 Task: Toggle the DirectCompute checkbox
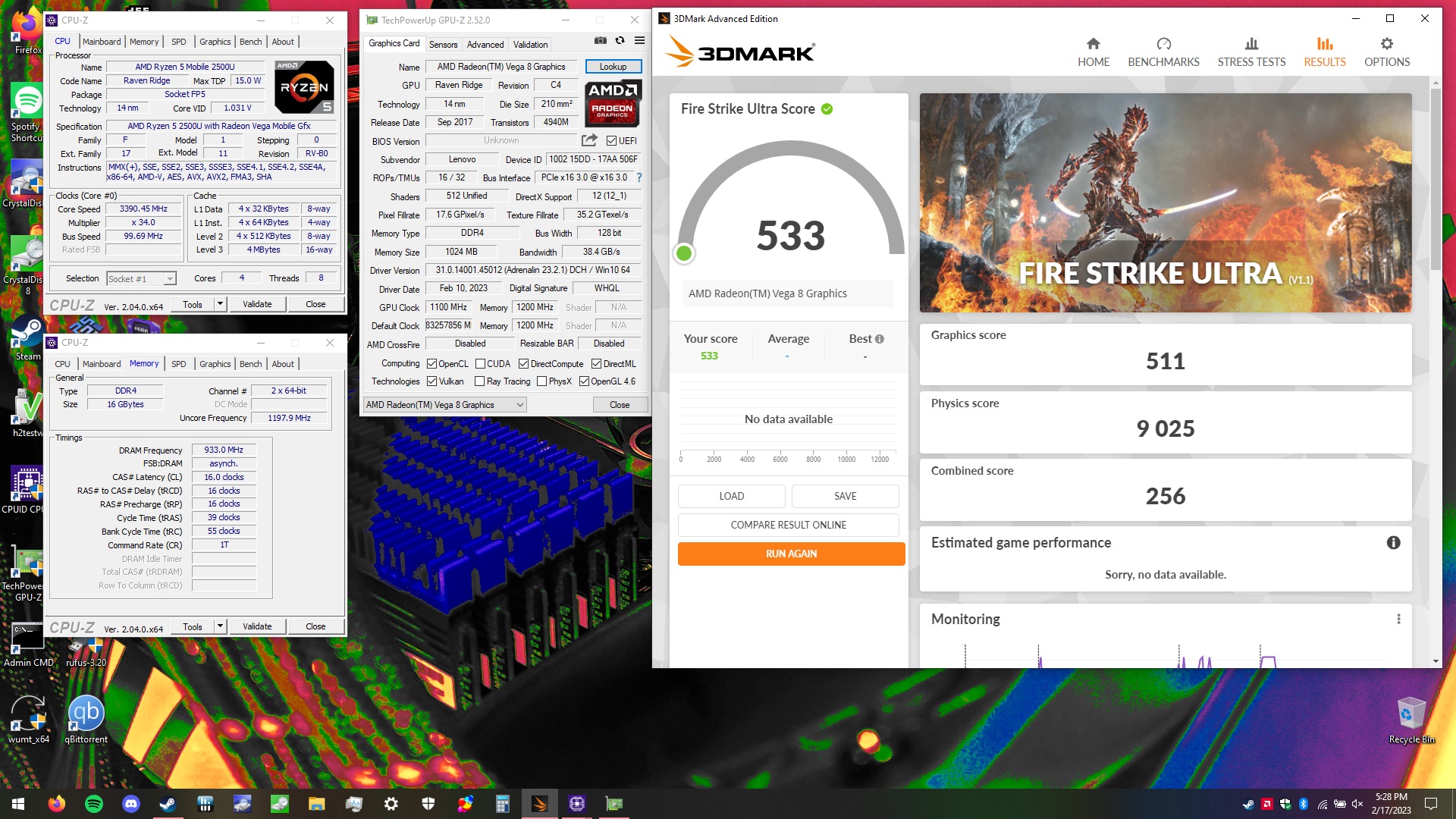pyautogui.click(x=523, y=364)
